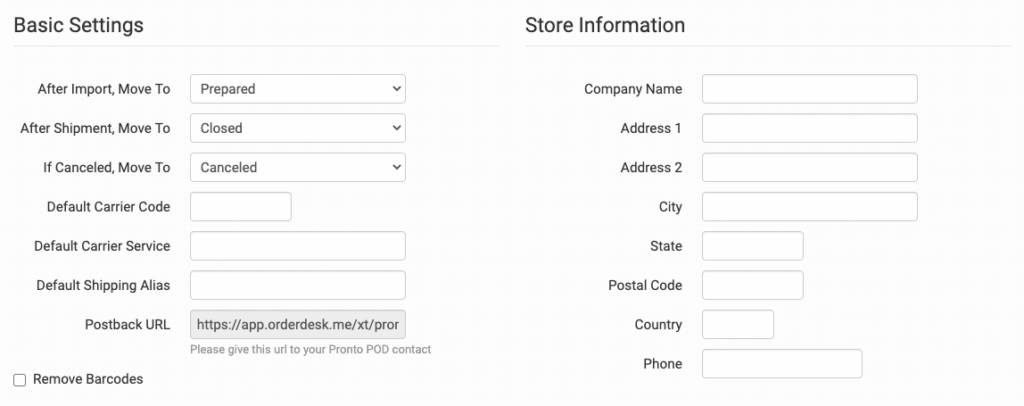Click the Remove Barcodes label text

pyautogui.click(x=88, y=380)
